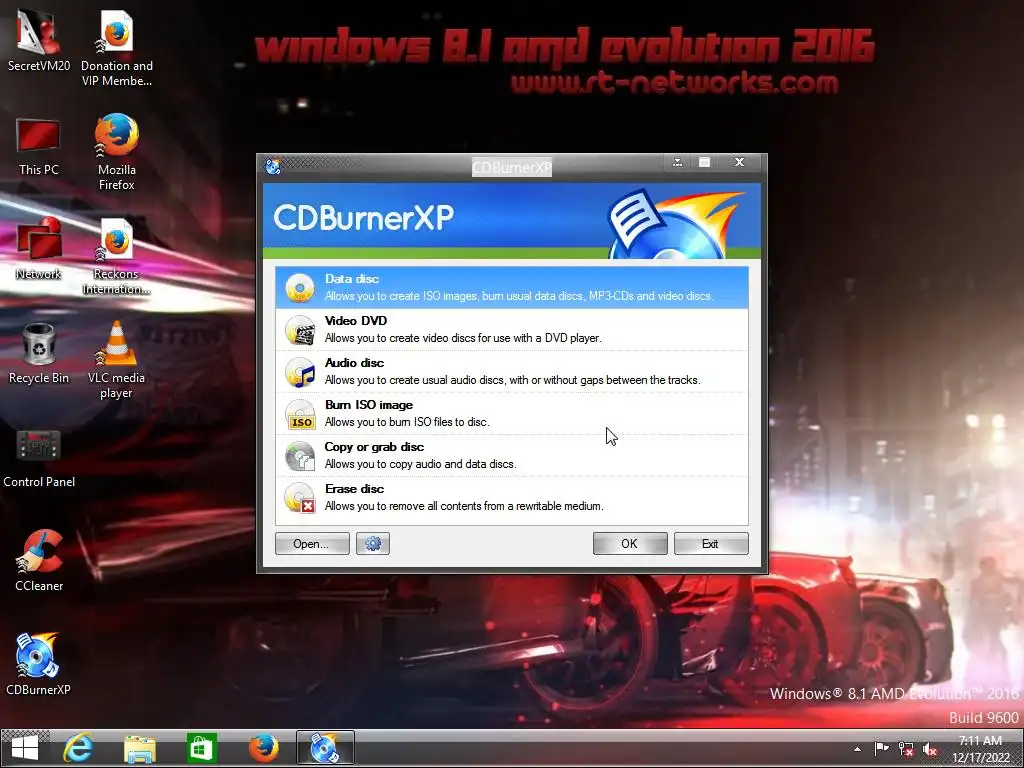Select the CDBurnerXP desktop shortcut
The image size is (1024, 768).
39,664
